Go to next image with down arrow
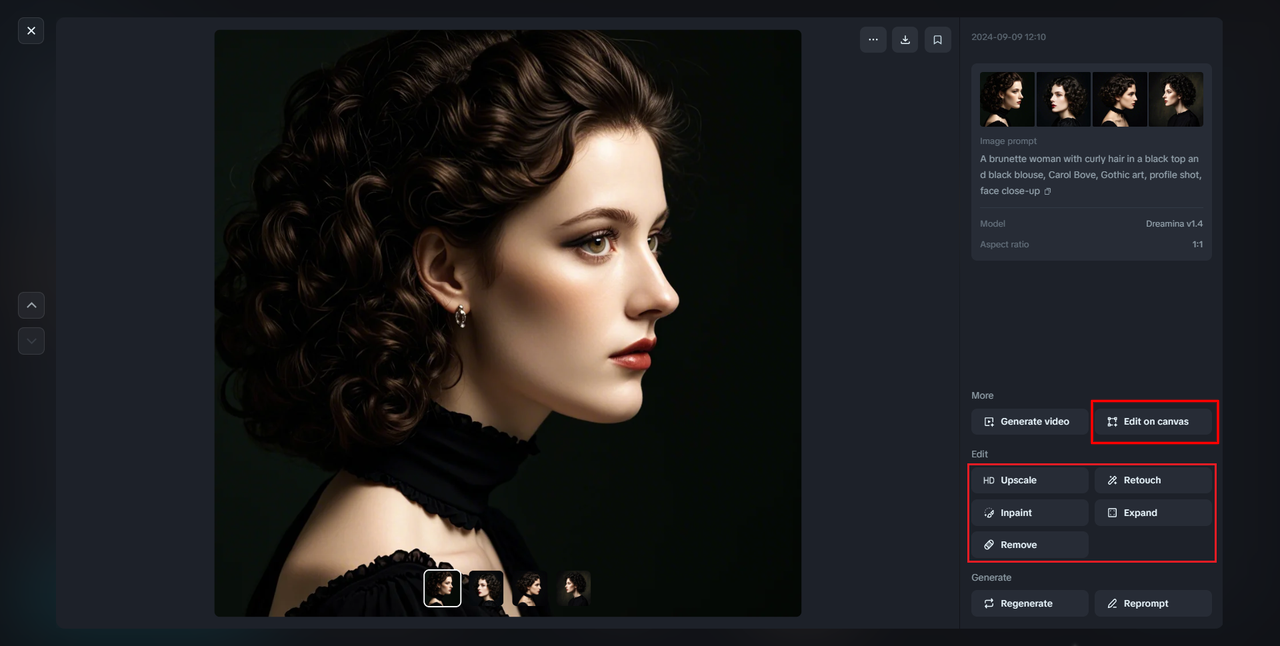1280x646 pixels. pyautogui.click(x=31, y=341)
